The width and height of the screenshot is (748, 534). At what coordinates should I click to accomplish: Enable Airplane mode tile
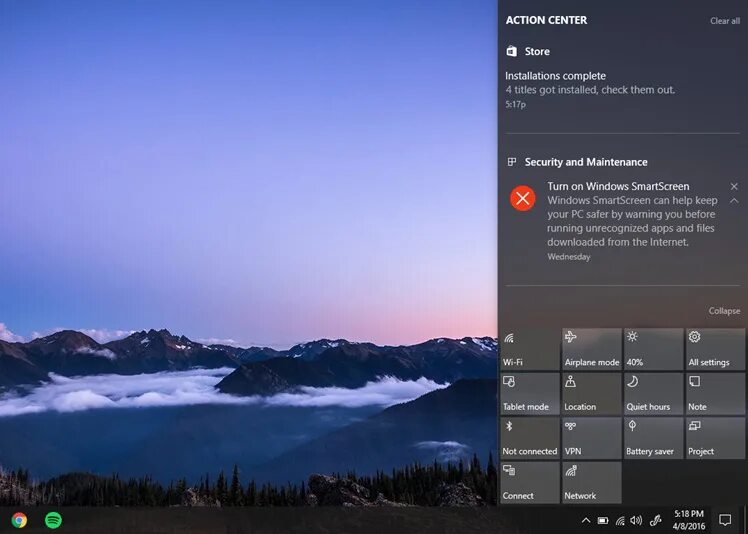[x=592, y=349]
